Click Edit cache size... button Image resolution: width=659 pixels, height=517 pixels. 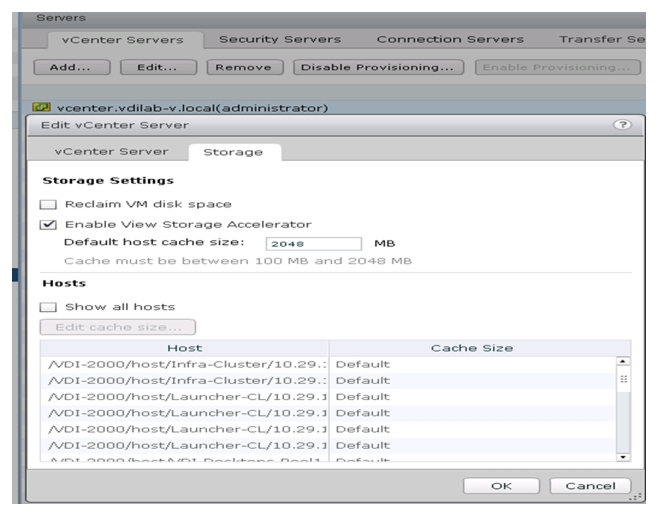(118, 327)
